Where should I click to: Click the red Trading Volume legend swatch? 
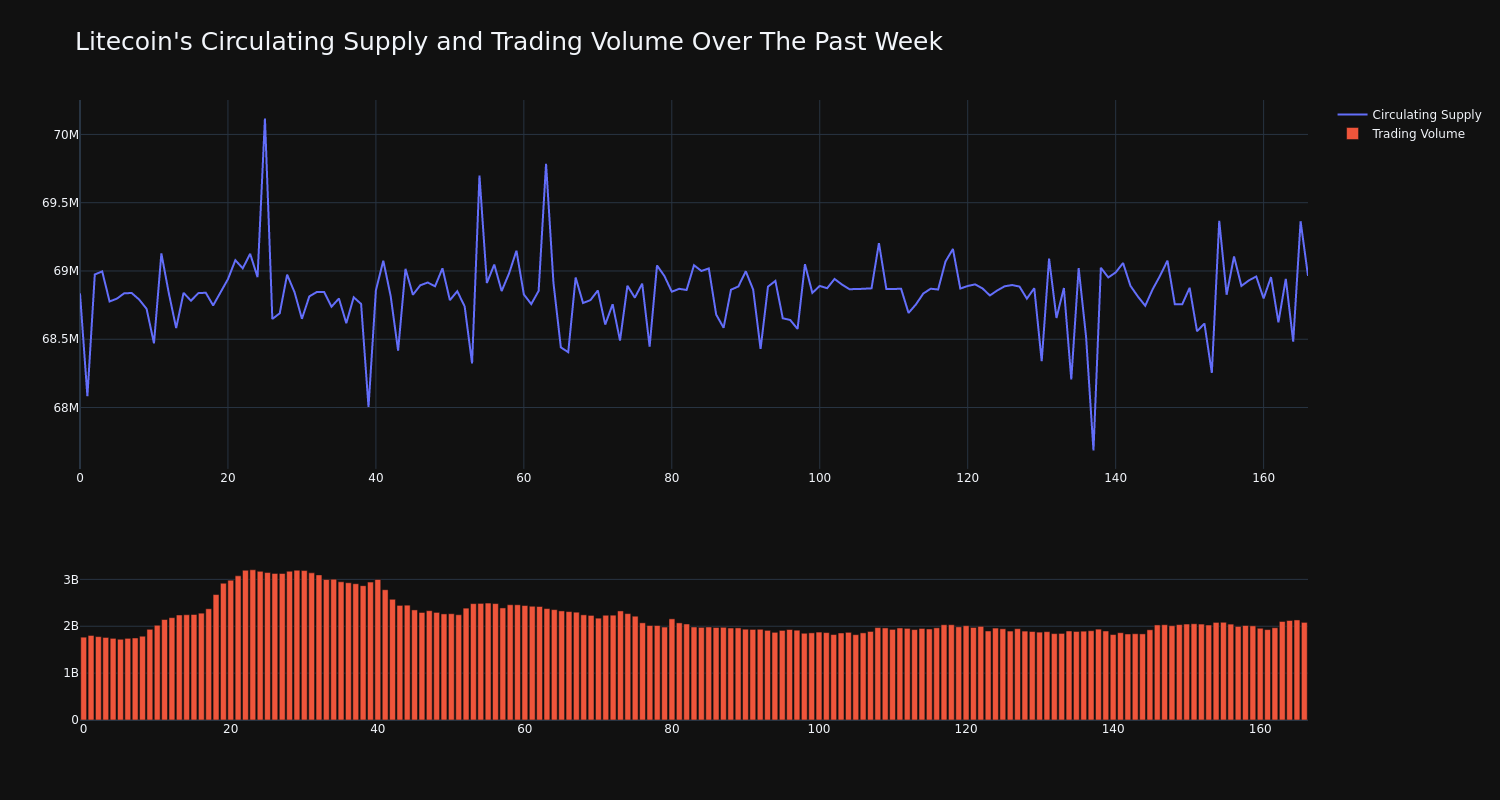coord(1352,134)
